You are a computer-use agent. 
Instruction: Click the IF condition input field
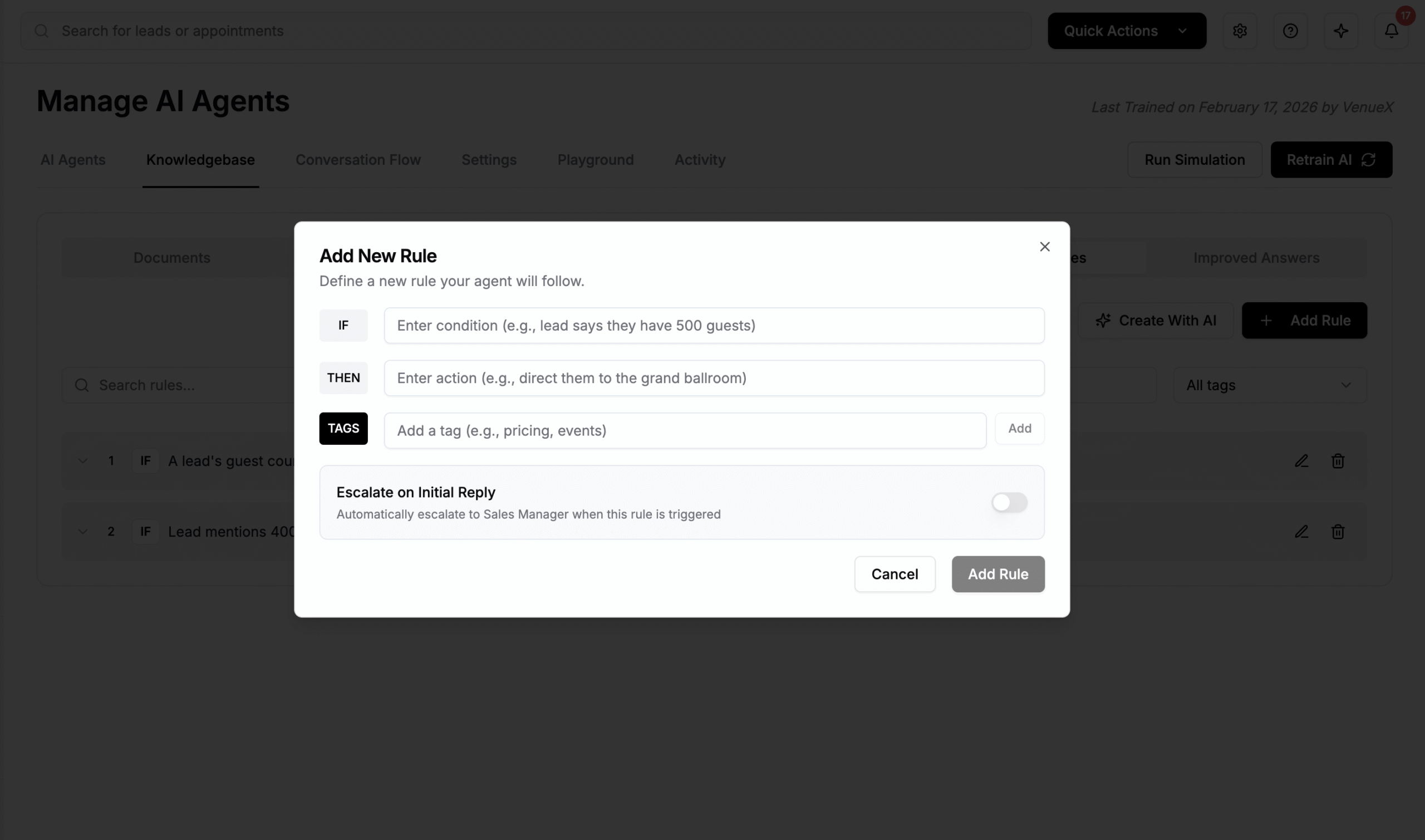tap(714, 326)
